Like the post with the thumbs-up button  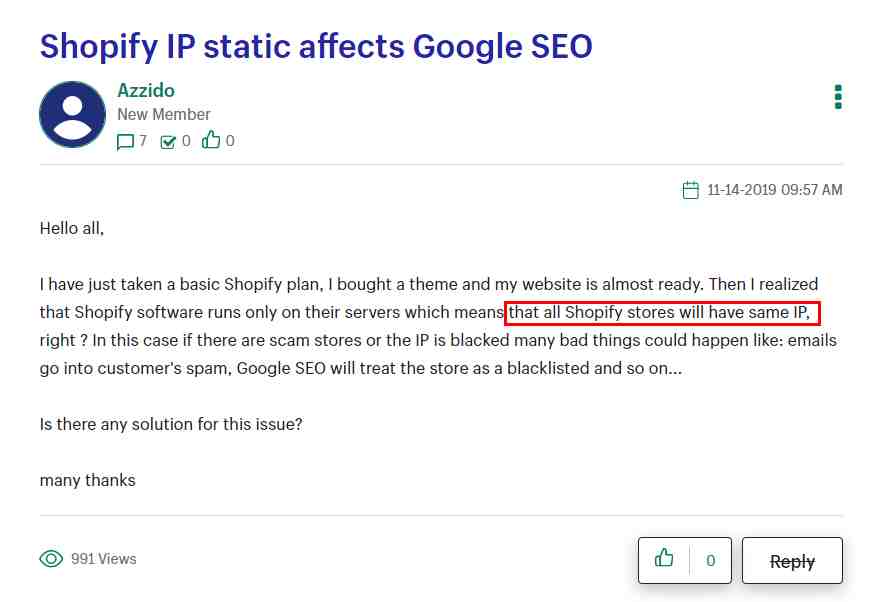point(664,558)
